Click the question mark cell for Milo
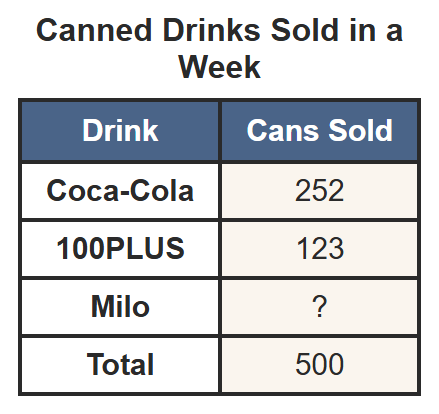 [319, 306]
